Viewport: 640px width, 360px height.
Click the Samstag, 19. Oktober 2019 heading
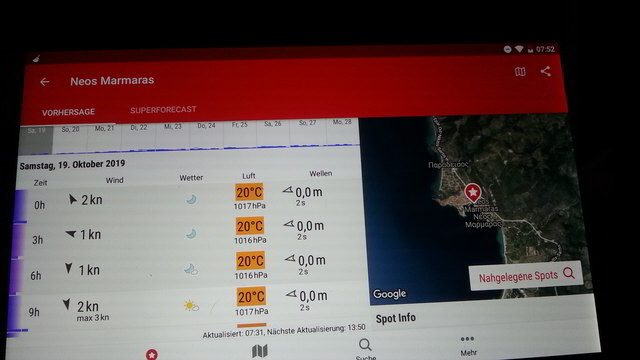[x=72, y=164]
